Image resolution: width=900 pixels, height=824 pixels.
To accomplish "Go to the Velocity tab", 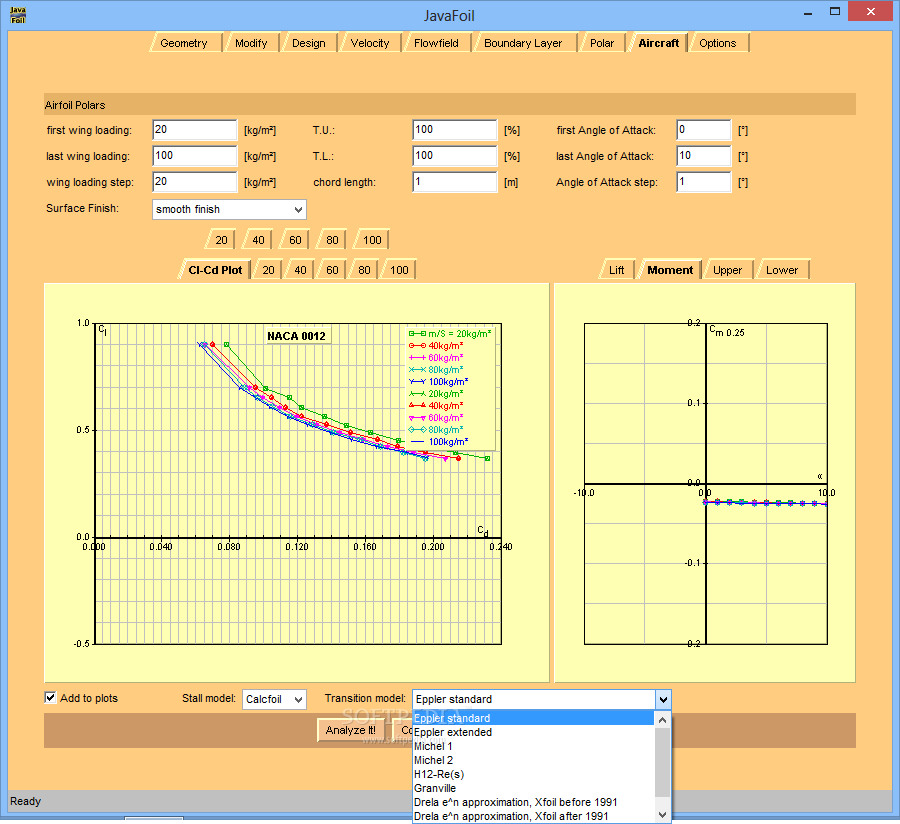I will (370, 43).
